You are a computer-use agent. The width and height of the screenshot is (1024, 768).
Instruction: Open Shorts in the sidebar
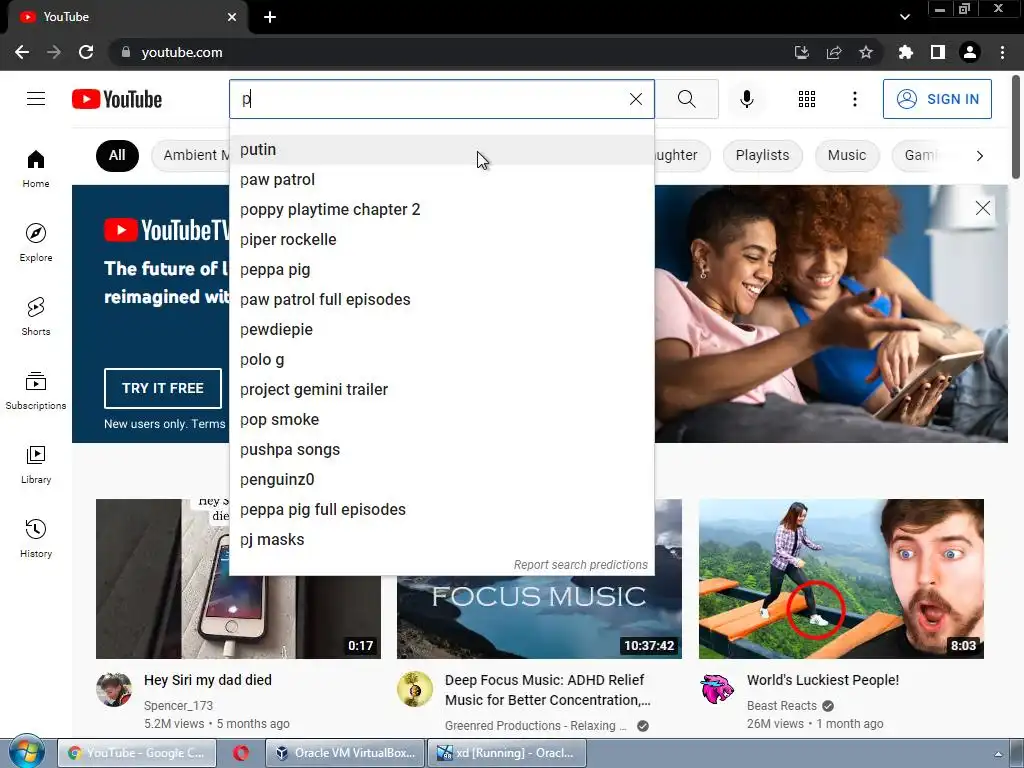click(x=36, y=317)
